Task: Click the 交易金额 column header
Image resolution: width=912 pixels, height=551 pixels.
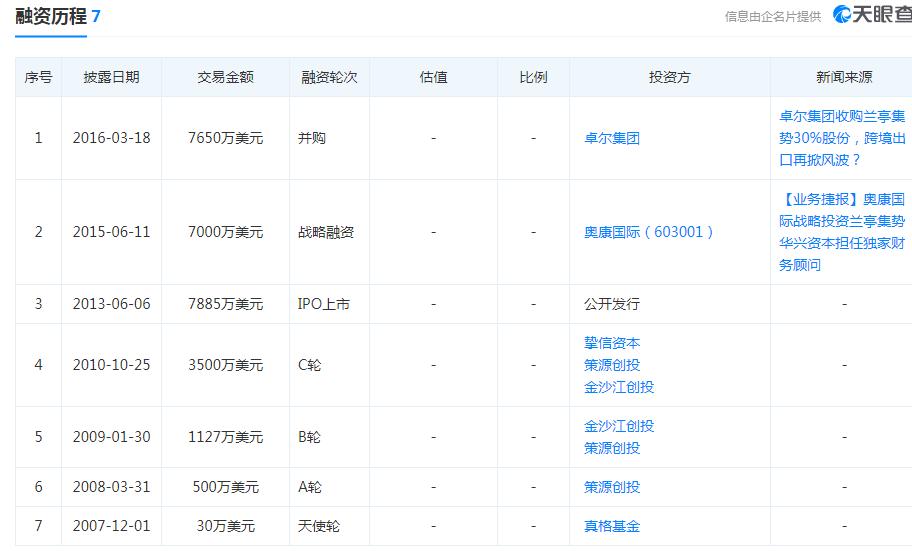Action: click(225, 77)
